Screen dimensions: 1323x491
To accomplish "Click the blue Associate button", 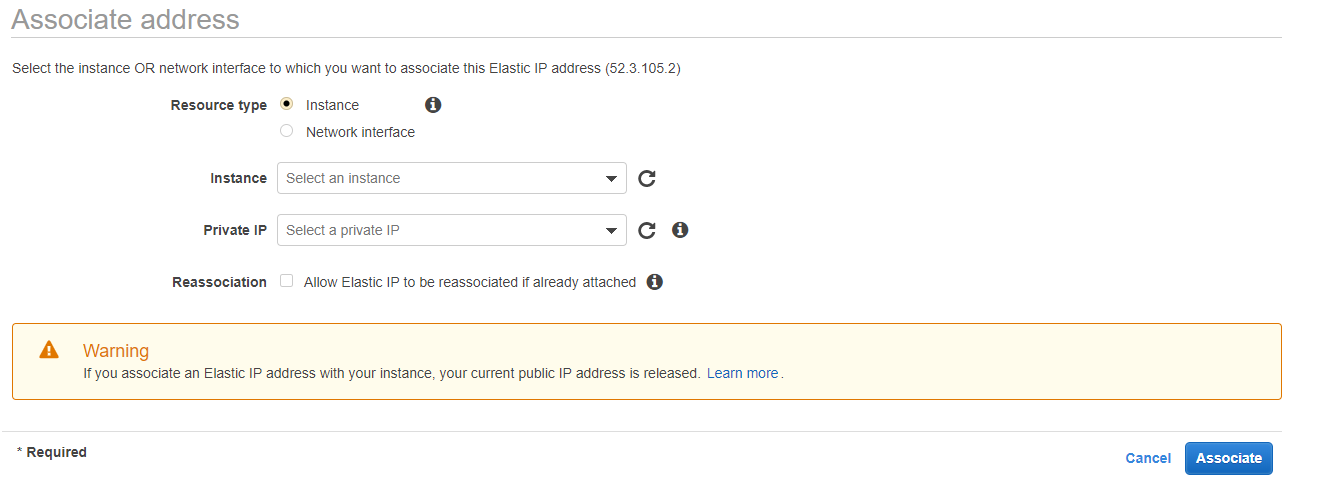I will coord(1229,458).
